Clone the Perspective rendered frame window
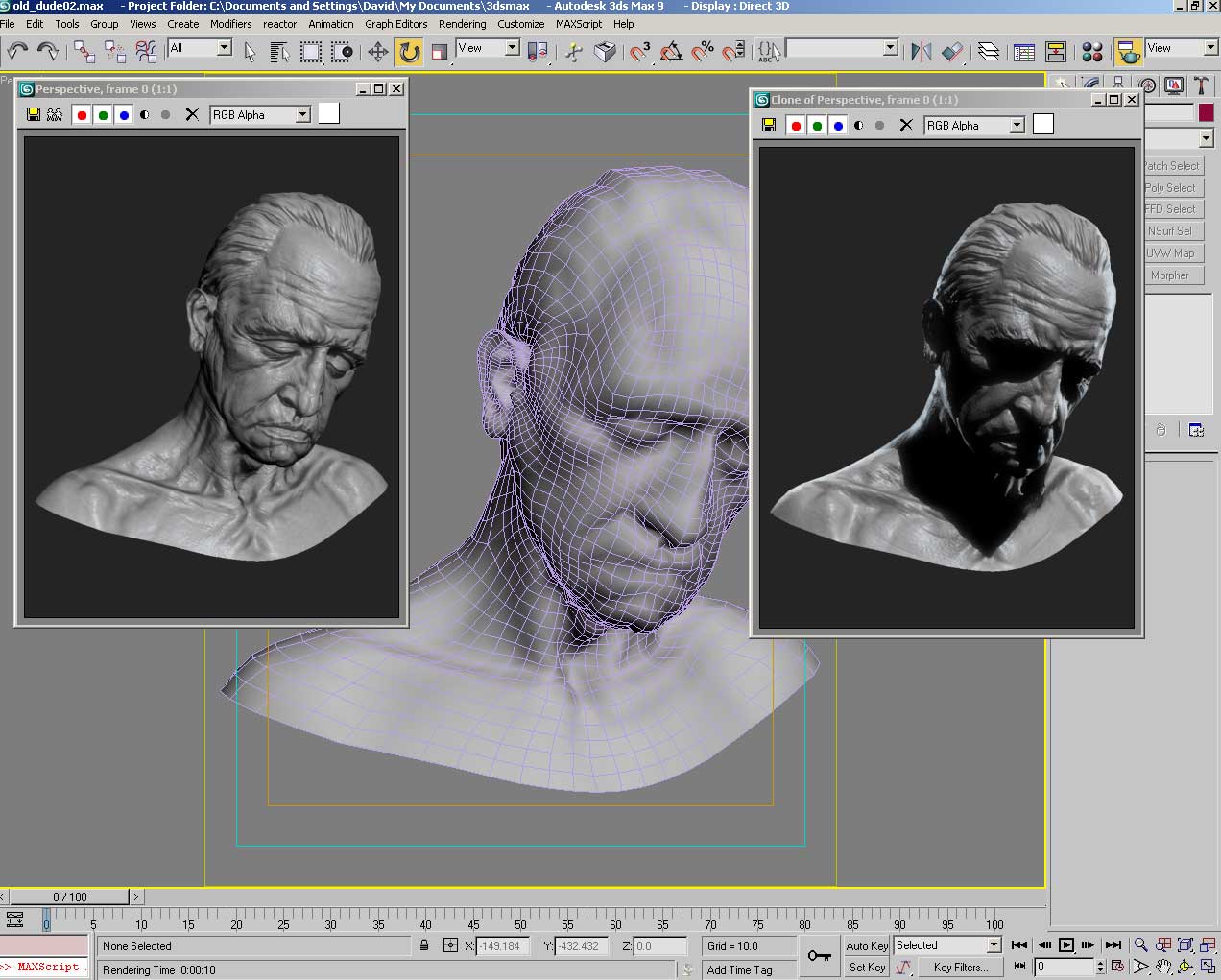This screenshot has width=1221, height=980. coord(55,114)
